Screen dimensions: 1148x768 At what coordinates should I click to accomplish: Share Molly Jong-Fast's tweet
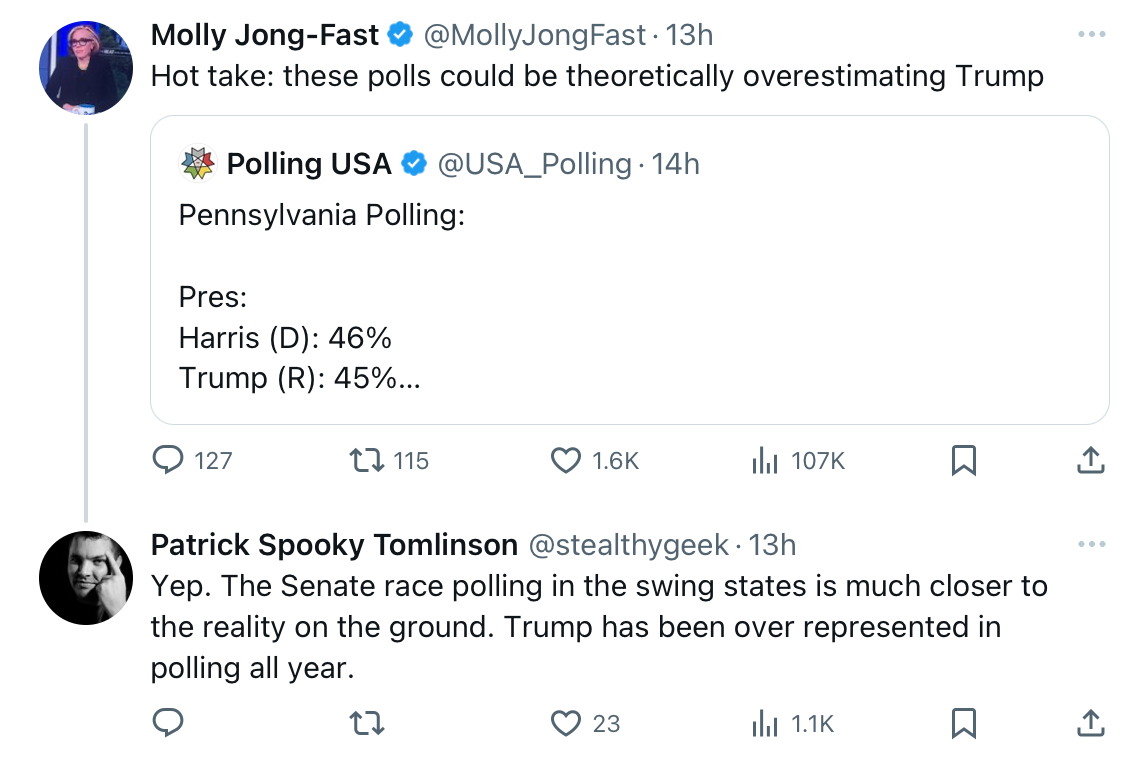[x=1090, y=461]
